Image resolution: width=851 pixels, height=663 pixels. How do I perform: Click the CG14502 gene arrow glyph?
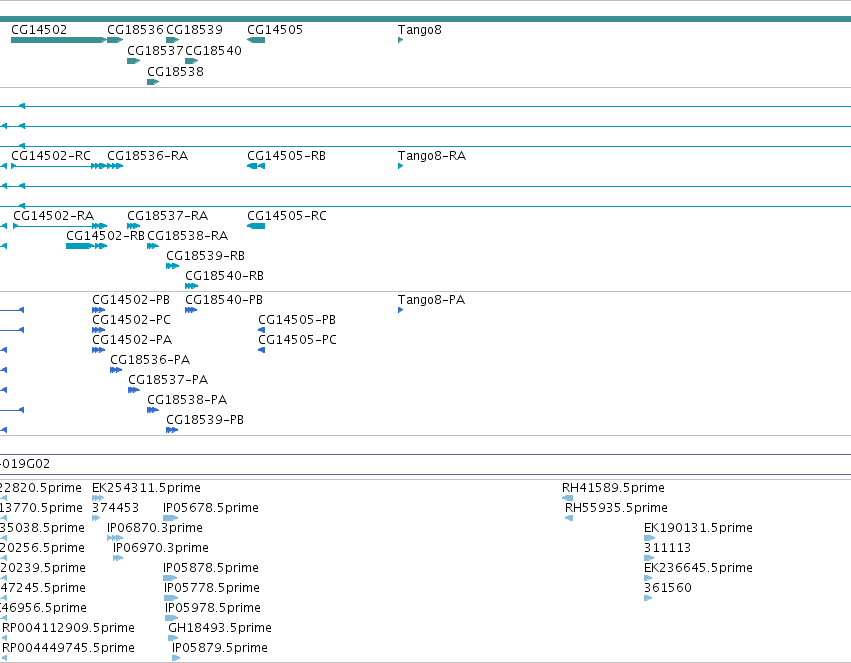tap(59, 40)
